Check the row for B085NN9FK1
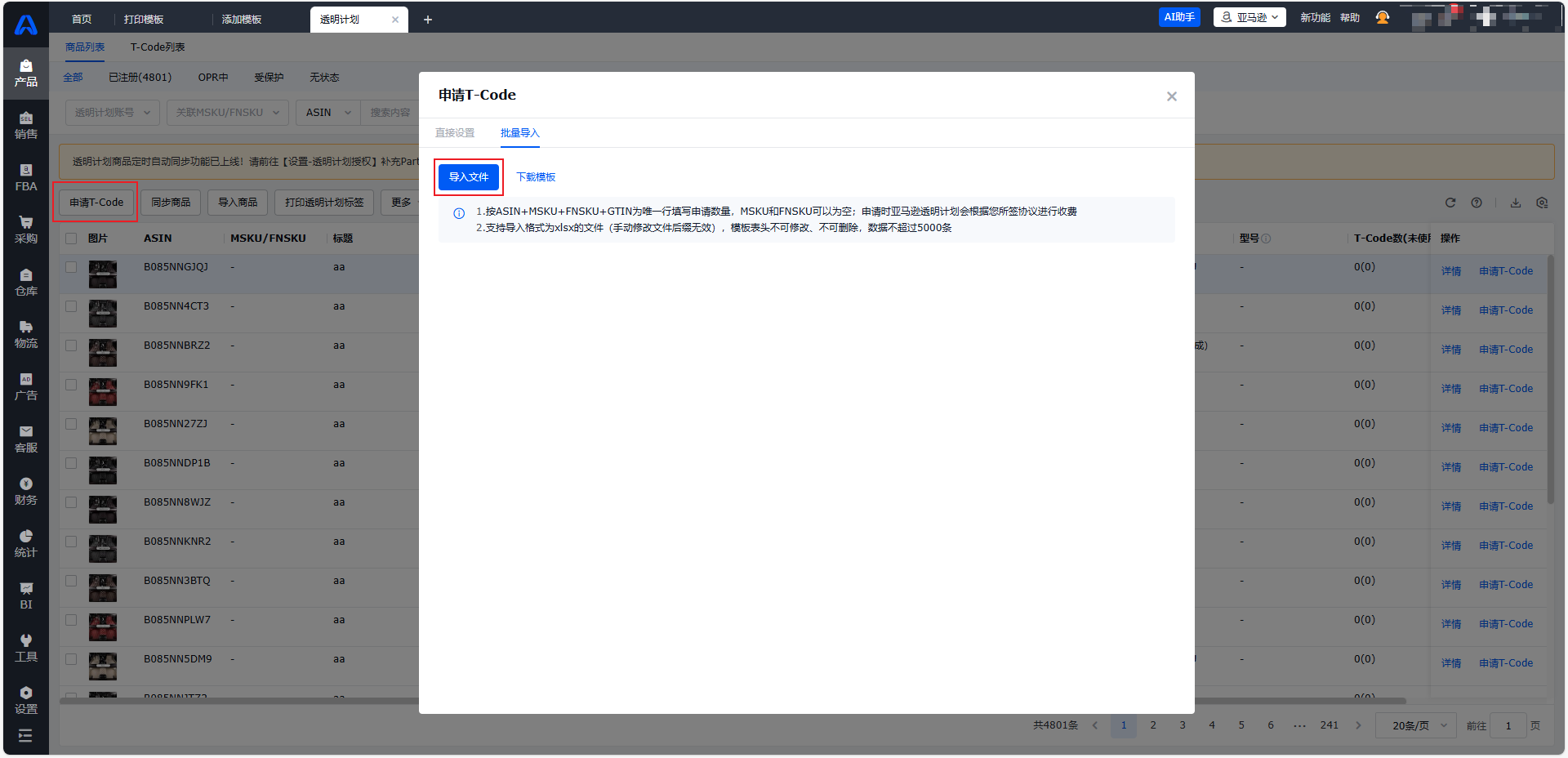The width and height of the screenshot is (1568, 758). (x=71, y=385)
